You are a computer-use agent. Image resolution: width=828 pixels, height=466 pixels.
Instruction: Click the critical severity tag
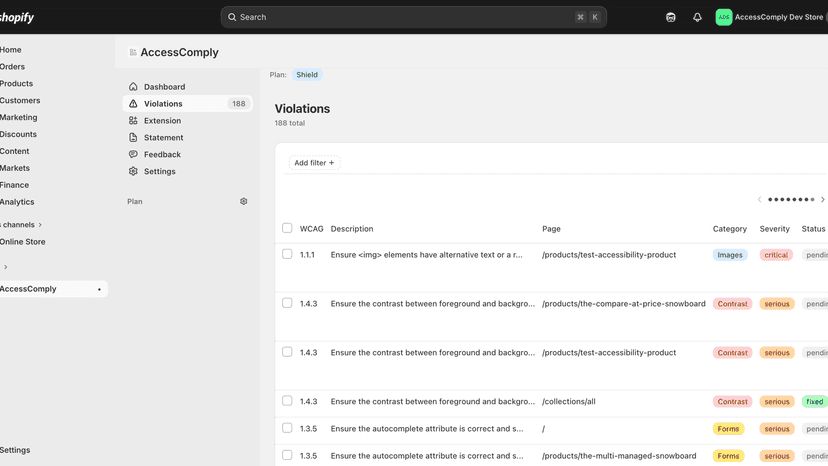point(776,255)
